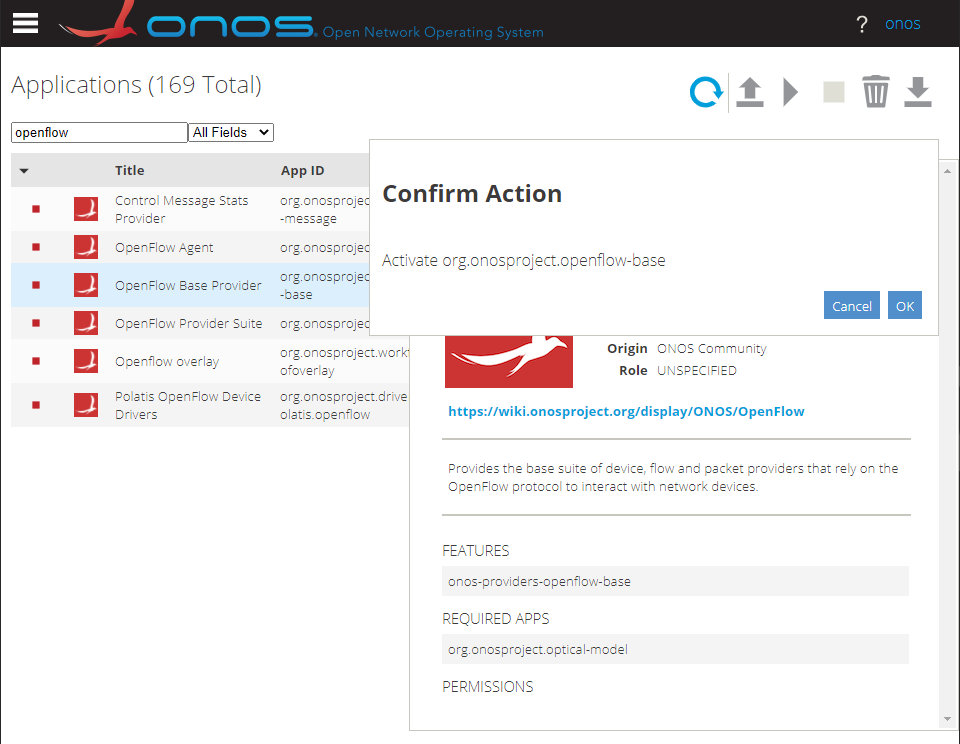Select the Openflow overlay row
Image resolution: width=960 pixels, height=744 pixels.
[210, 361]
